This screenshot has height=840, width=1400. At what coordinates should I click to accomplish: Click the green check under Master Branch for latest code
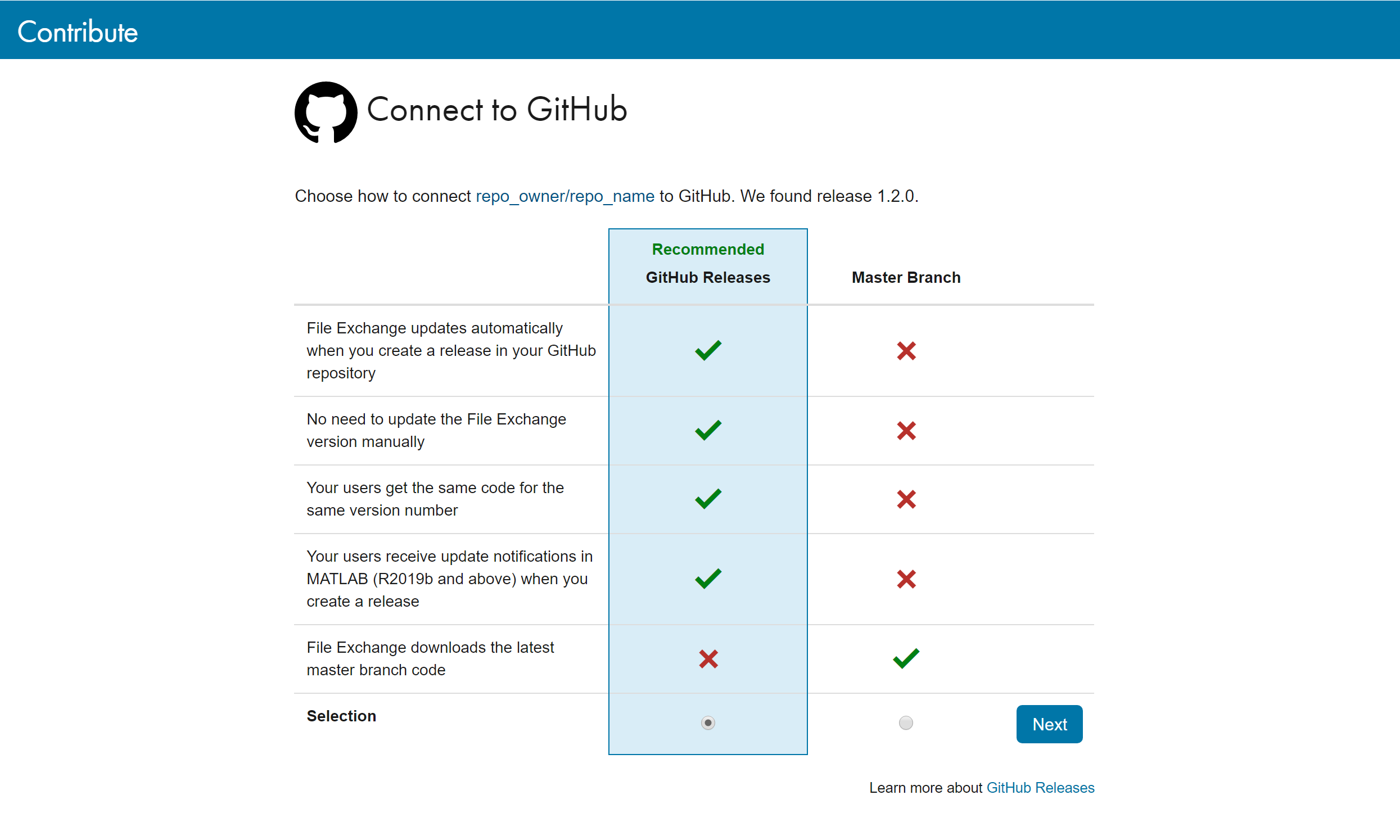click(x=905, y=658)
